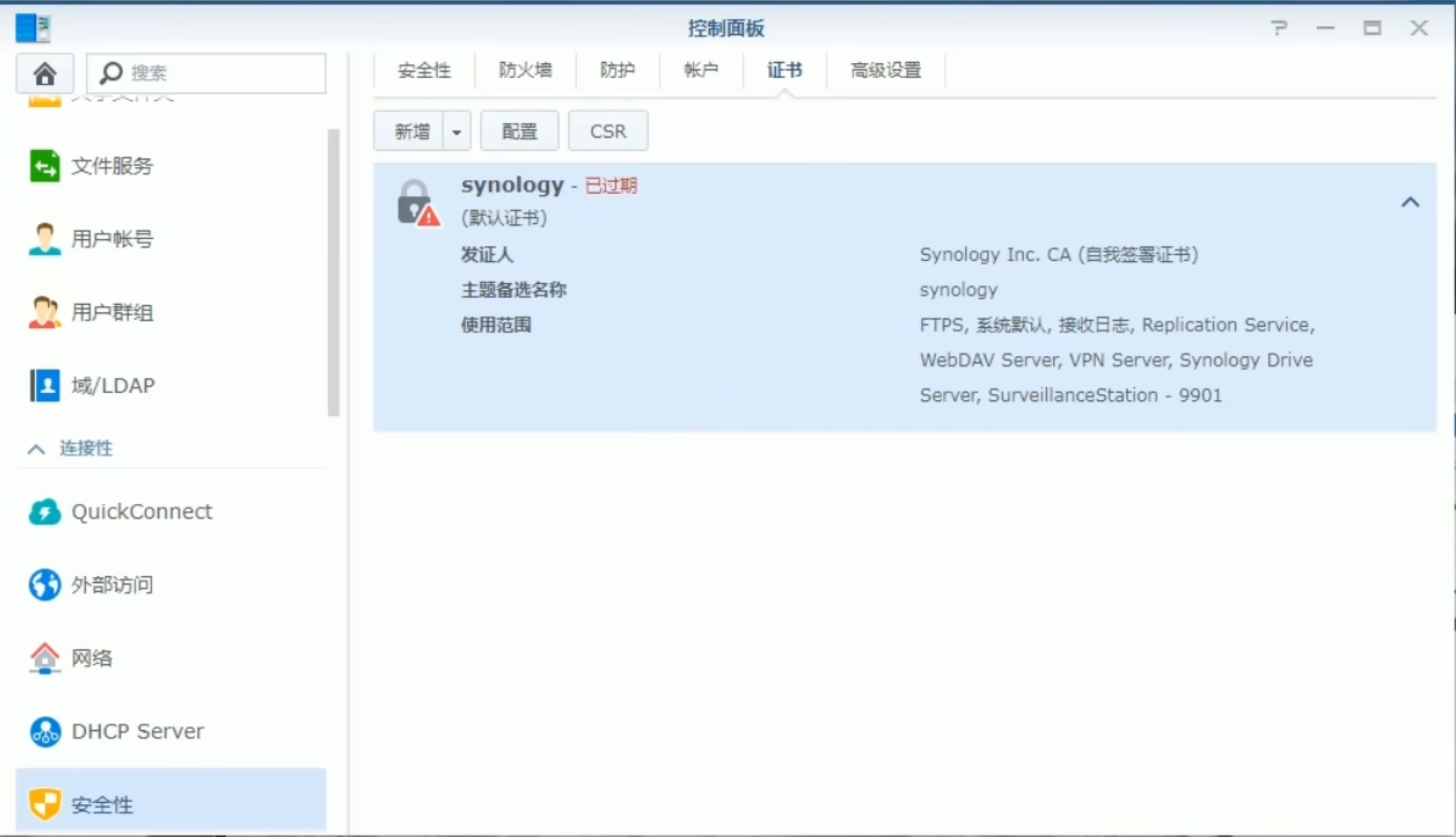Image resolution: width=1456 pixels, height=837 pixels.
Task: Click the 主题备选名称 field label
Action: (x=514, y=290)
